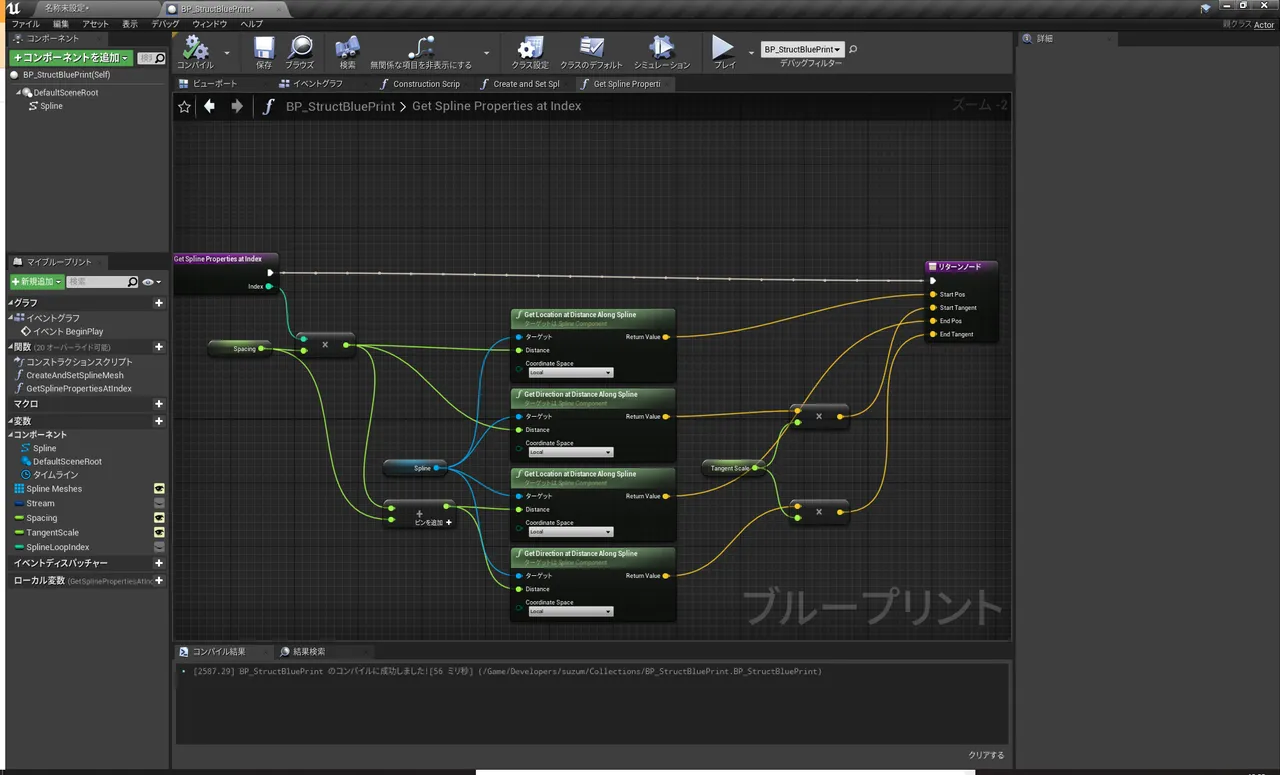Viewport: 1280px width, 775px height.
Task: Open play mode options dropdown arrow
Action: [x=751, y=53]
